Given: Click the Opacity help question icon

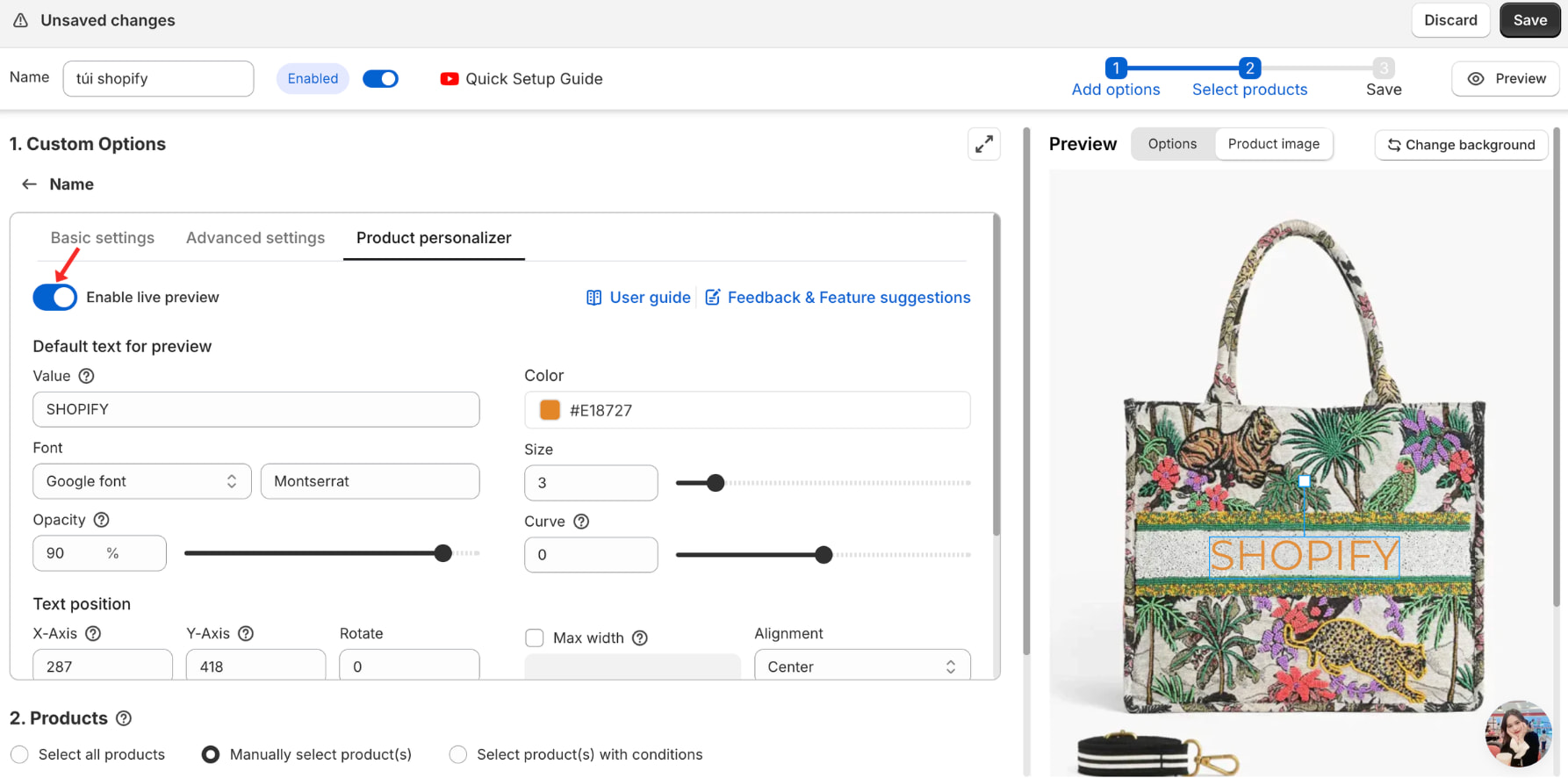Looking at the screenshot, I should [102, 520].
